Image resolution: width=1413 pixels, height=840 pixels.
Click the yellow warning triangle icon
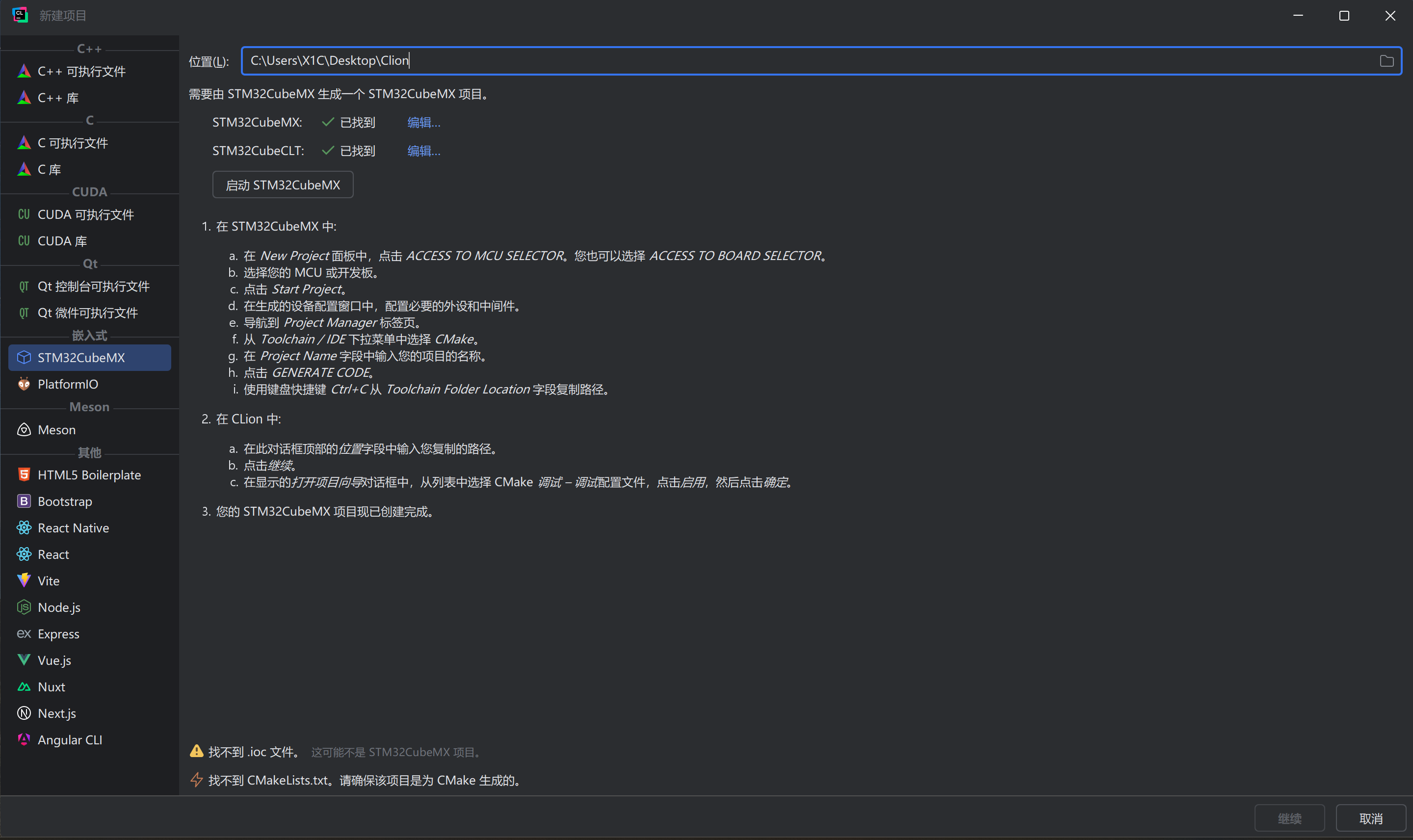point(196,752)
